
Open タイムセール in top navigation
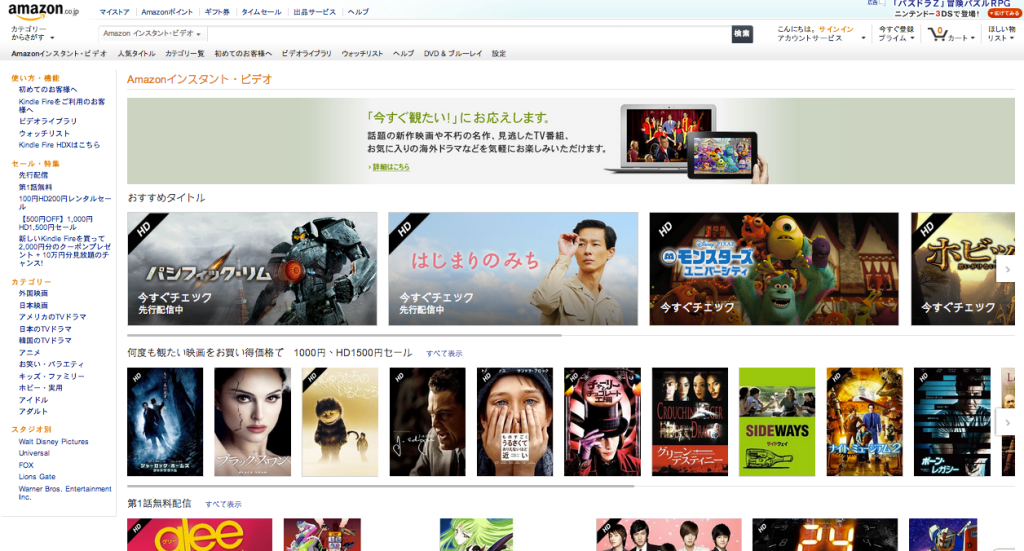pyautogui.click(x=261, y=12)
